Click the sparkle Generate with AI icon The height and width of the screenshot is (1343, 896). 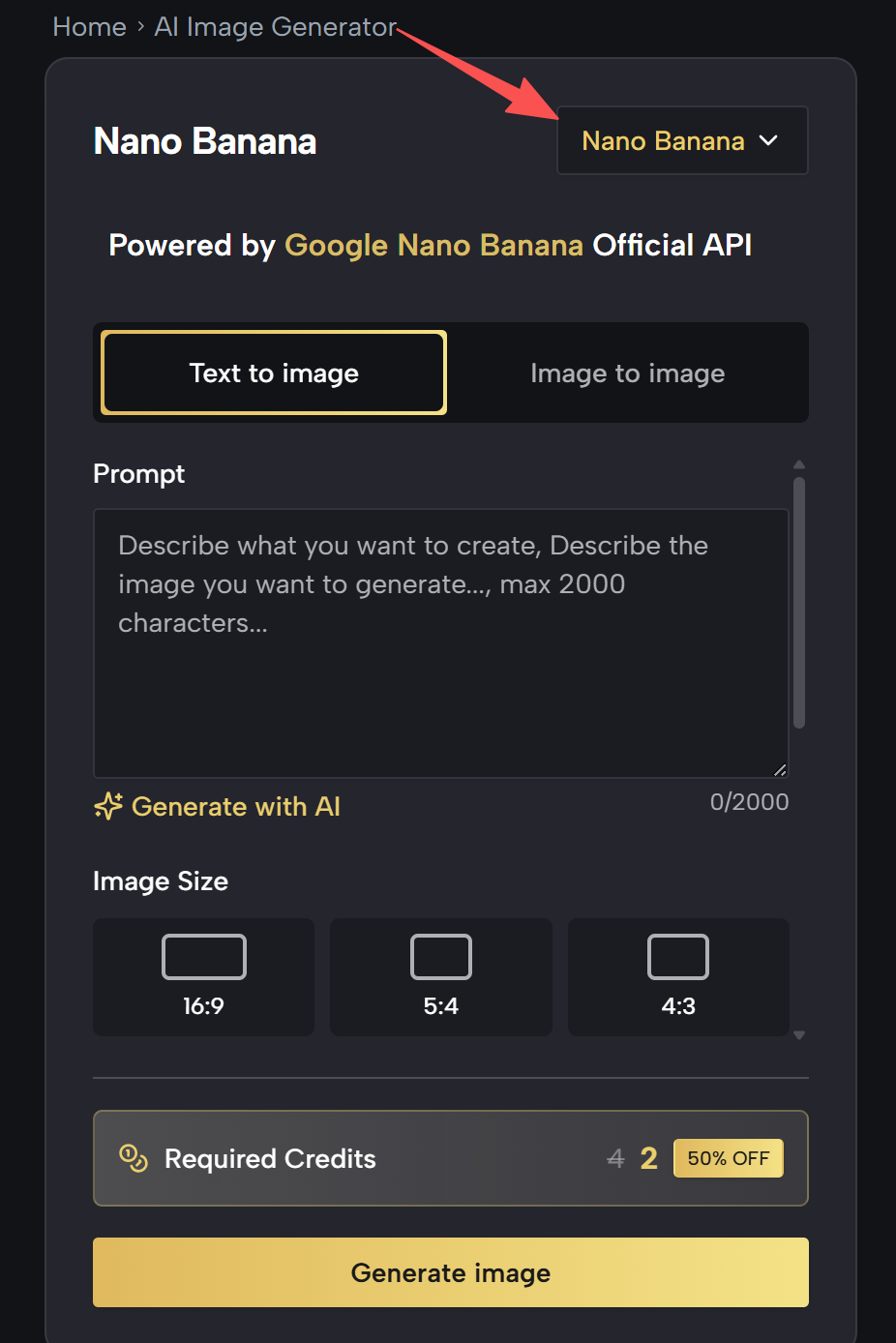[108, 806]
